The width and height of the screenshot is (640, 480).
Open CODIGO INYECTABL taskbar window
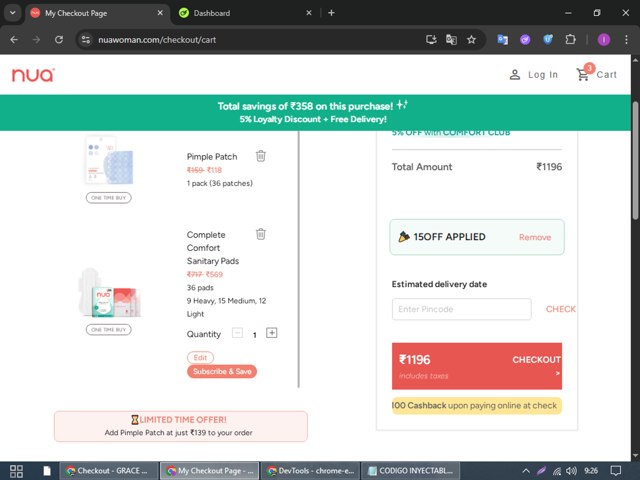click(x=411, y=471)
